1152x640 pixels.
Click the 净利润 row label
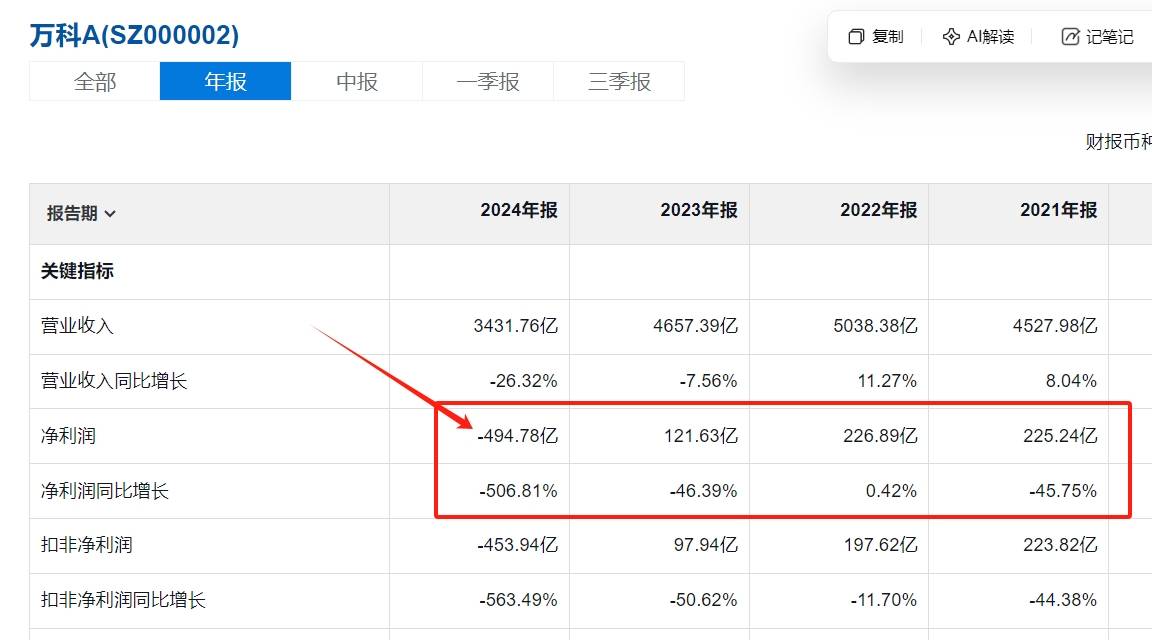click(x=68, y=436)
